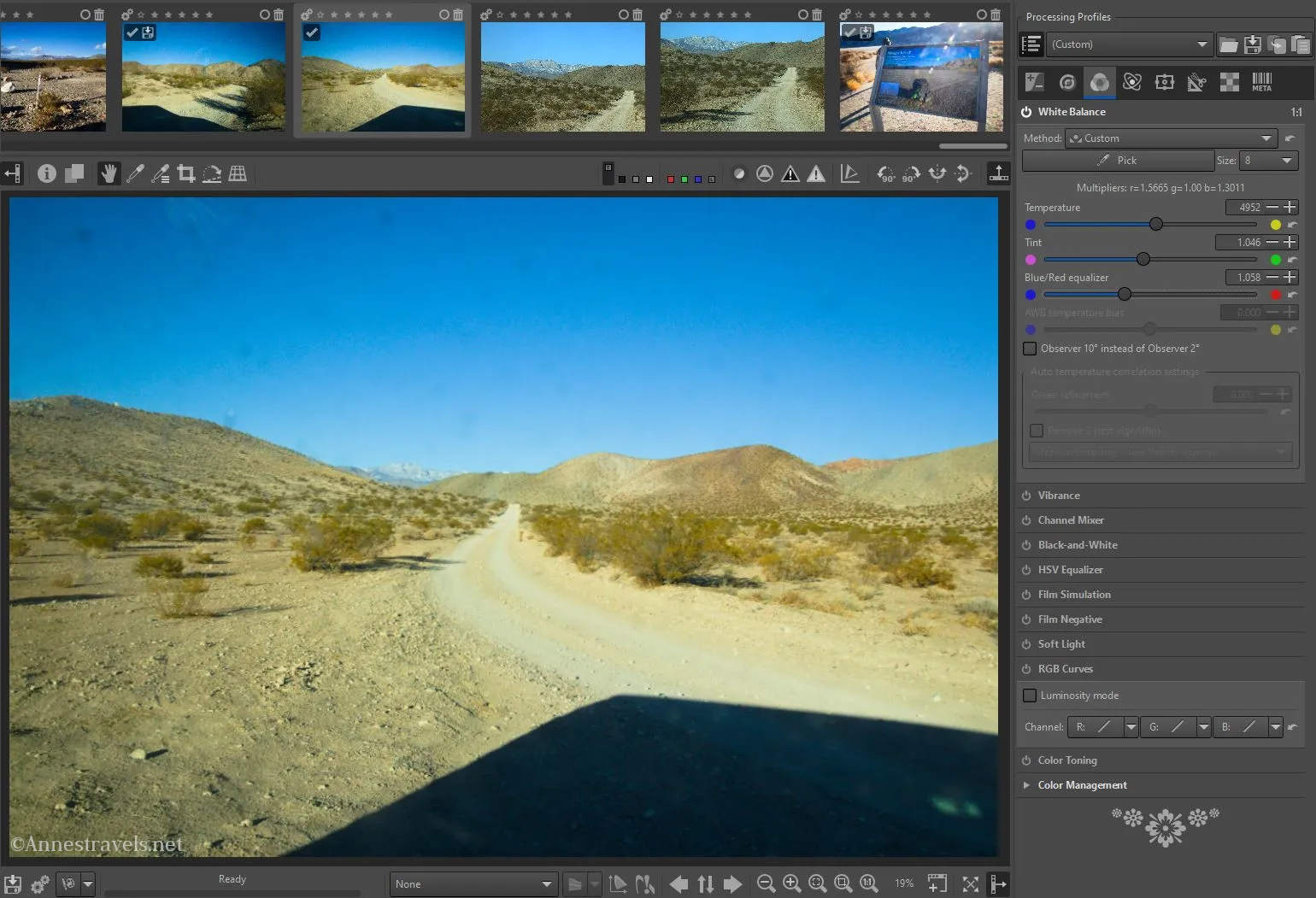Paste the processing profile from clipboard
1316x898 pixels.
coord(1301,44)
